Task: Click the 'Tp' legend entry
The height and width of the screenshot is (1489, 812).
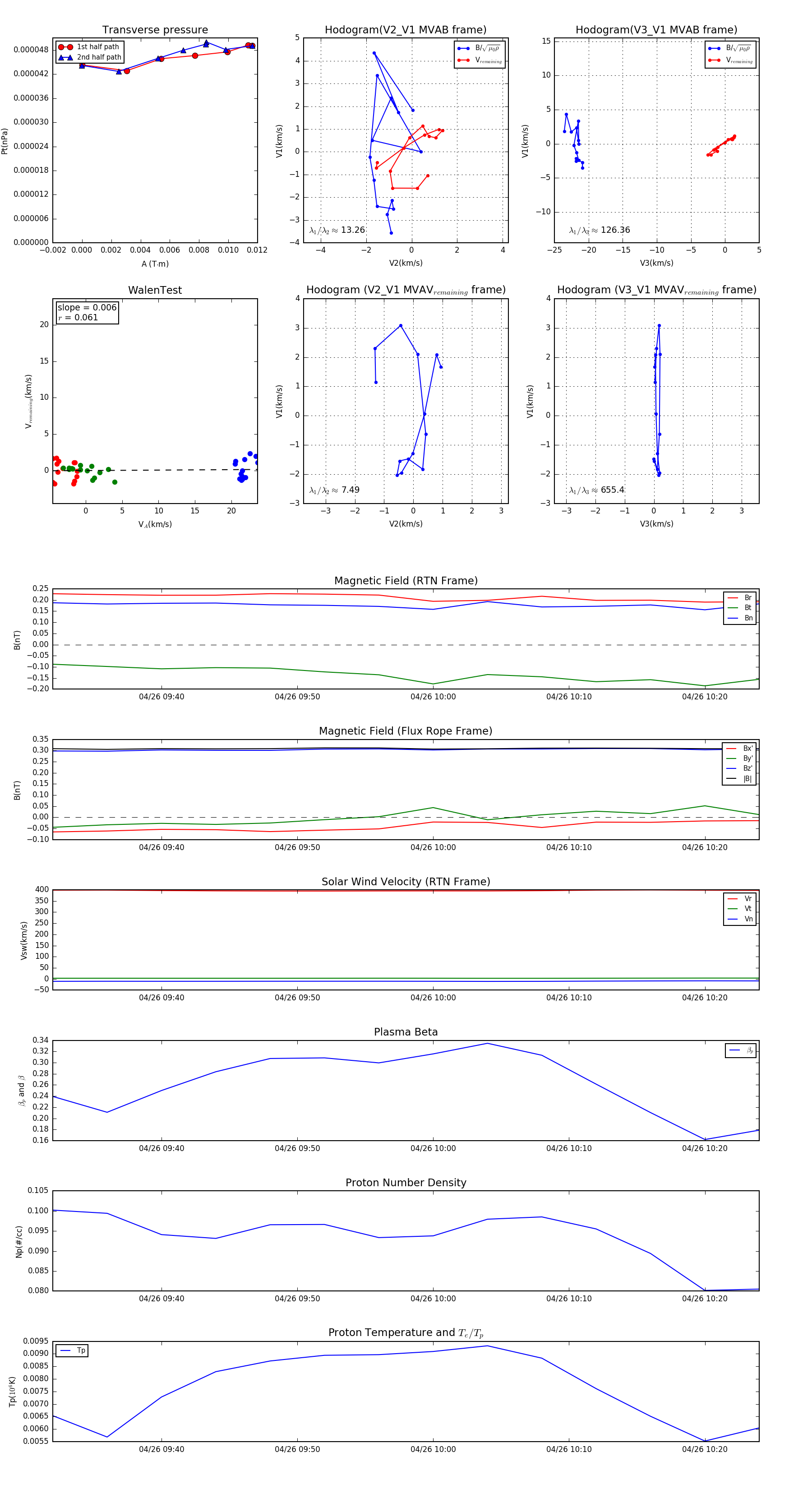Action: coord(73,1350)
